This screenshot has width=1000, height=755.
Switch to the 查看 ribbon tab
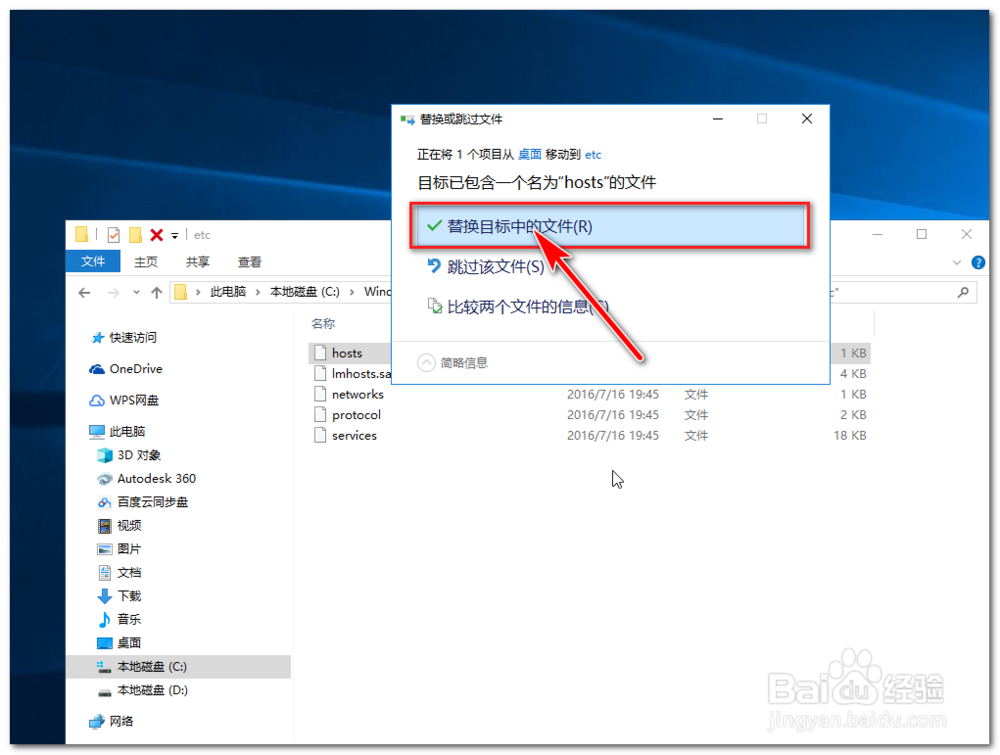pyautogui.click(x=248, y=261)
